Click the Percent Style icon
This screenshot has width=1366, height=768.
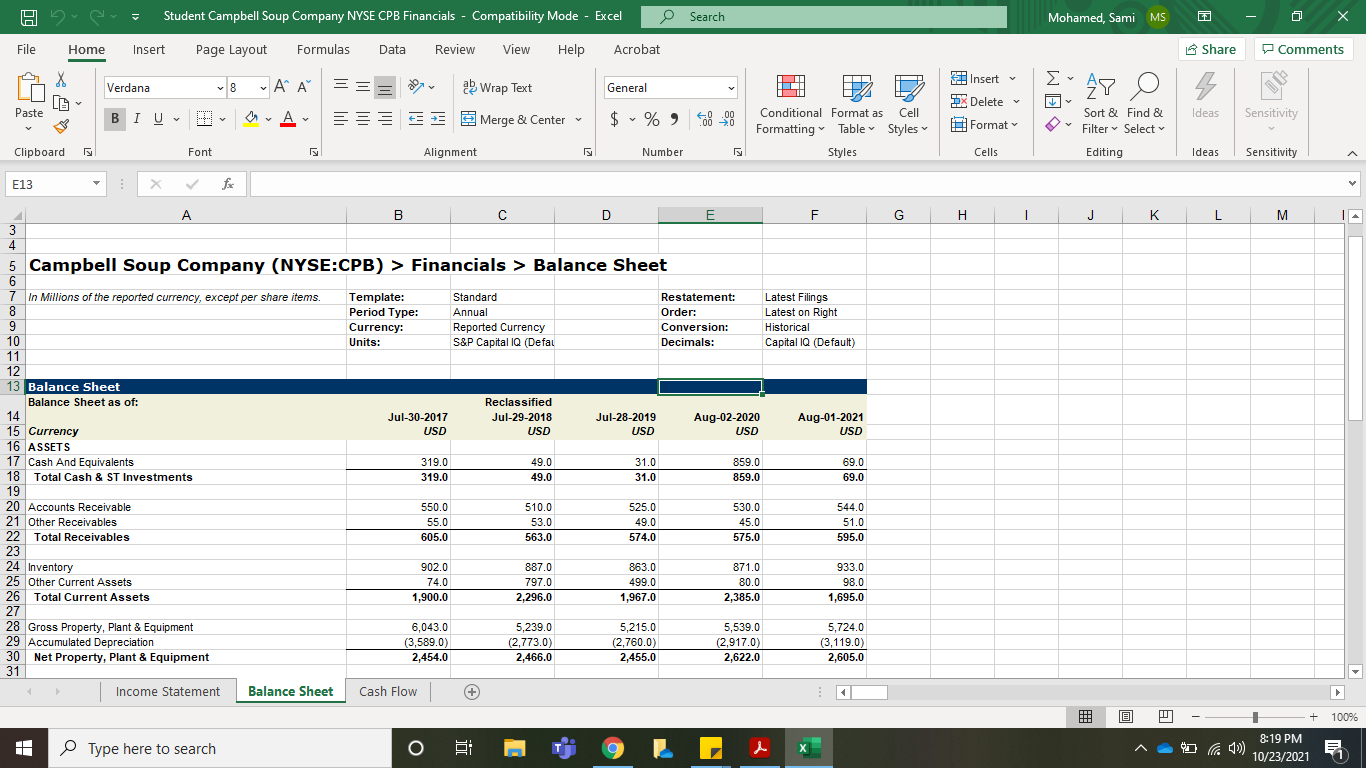point(650,118)
